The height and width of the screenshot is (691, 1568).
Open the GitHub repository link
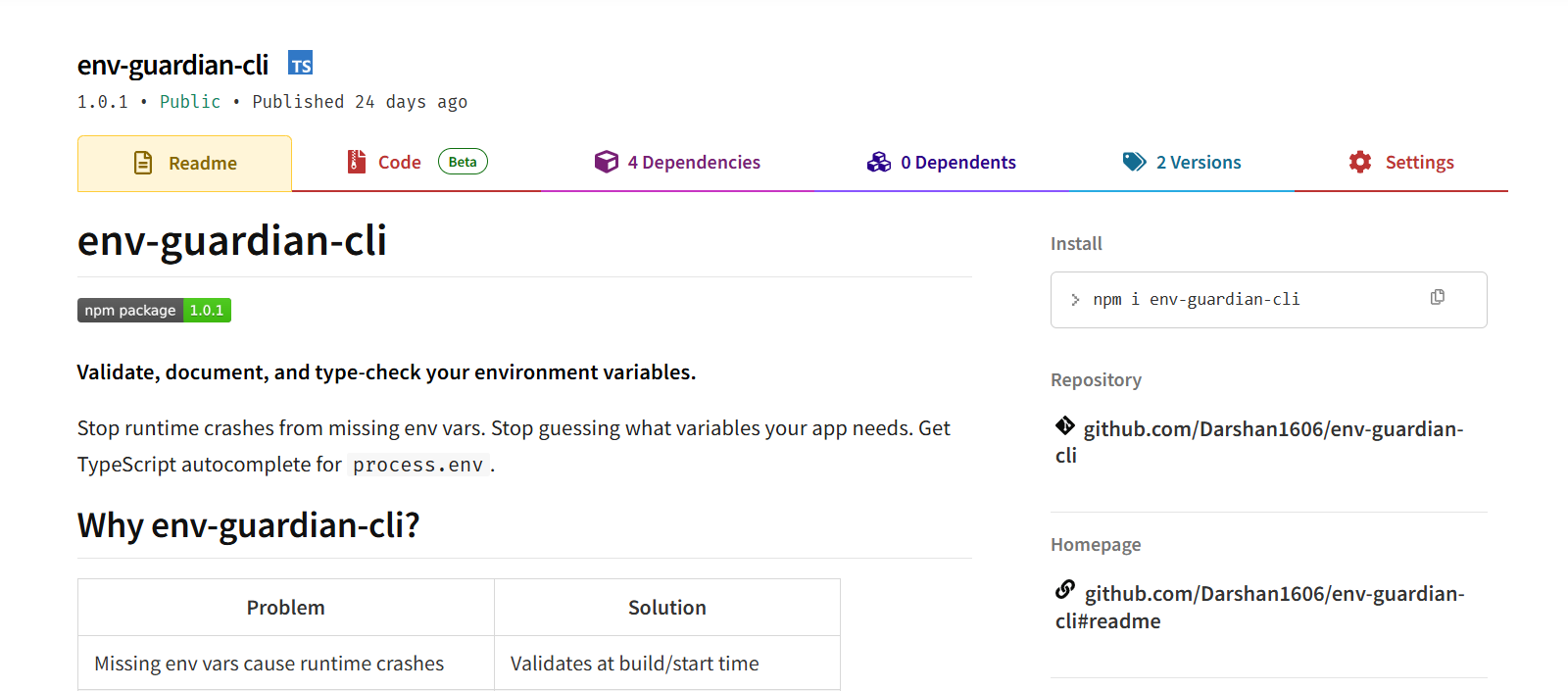pyautogui.click(x=1259, y=442)
